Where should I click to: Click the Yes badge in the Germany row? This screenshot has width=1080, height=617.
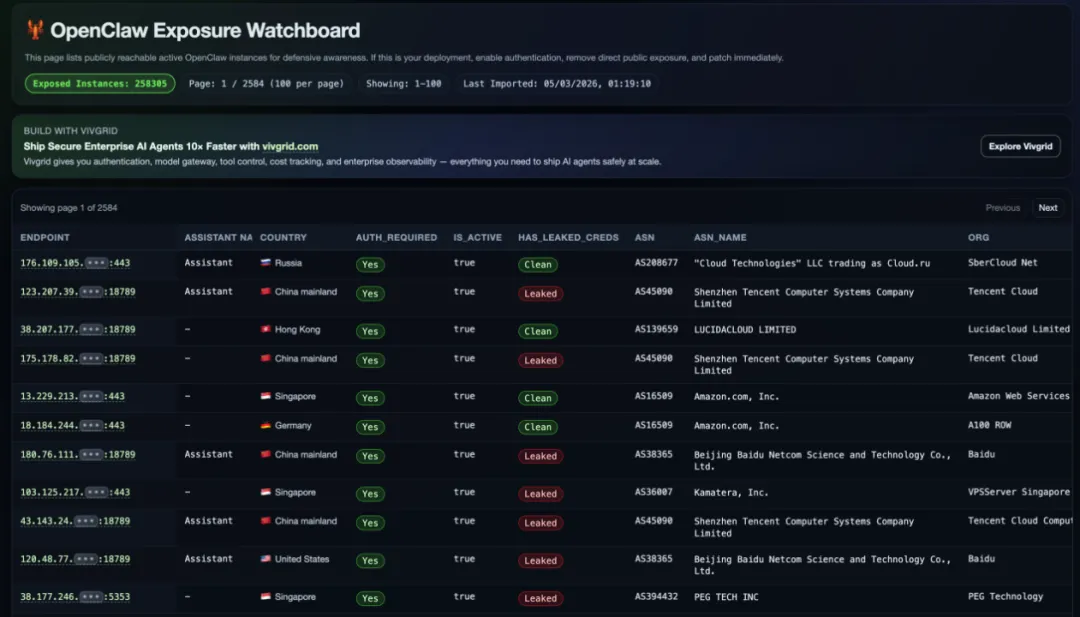(370, 427)
